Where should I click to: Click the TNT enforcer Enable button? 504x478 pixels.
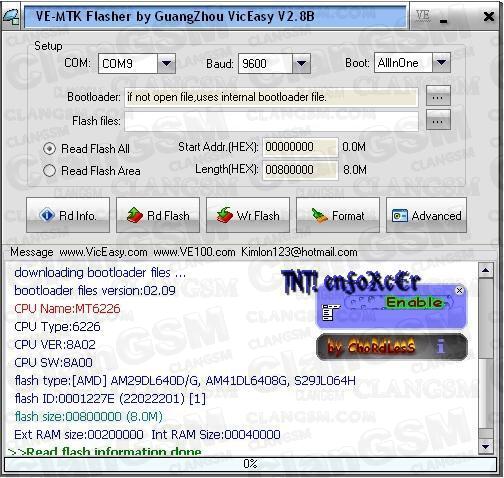pos(414,303)
